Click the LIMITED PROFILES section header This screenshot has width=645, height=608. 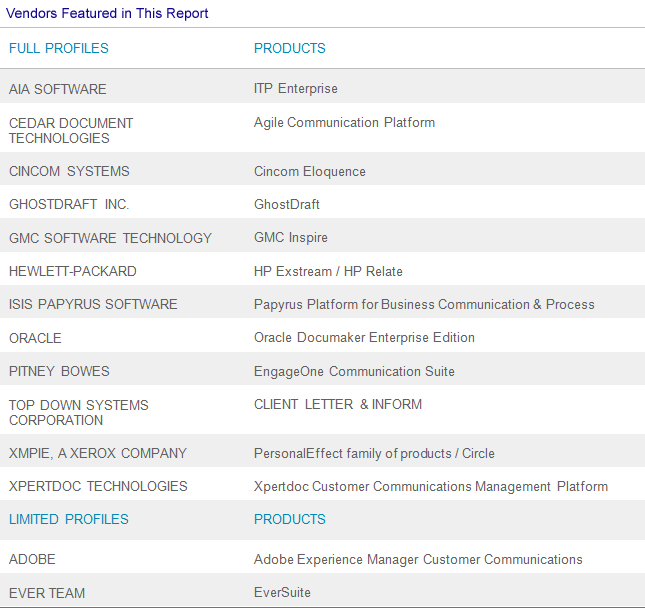point(68,519)
